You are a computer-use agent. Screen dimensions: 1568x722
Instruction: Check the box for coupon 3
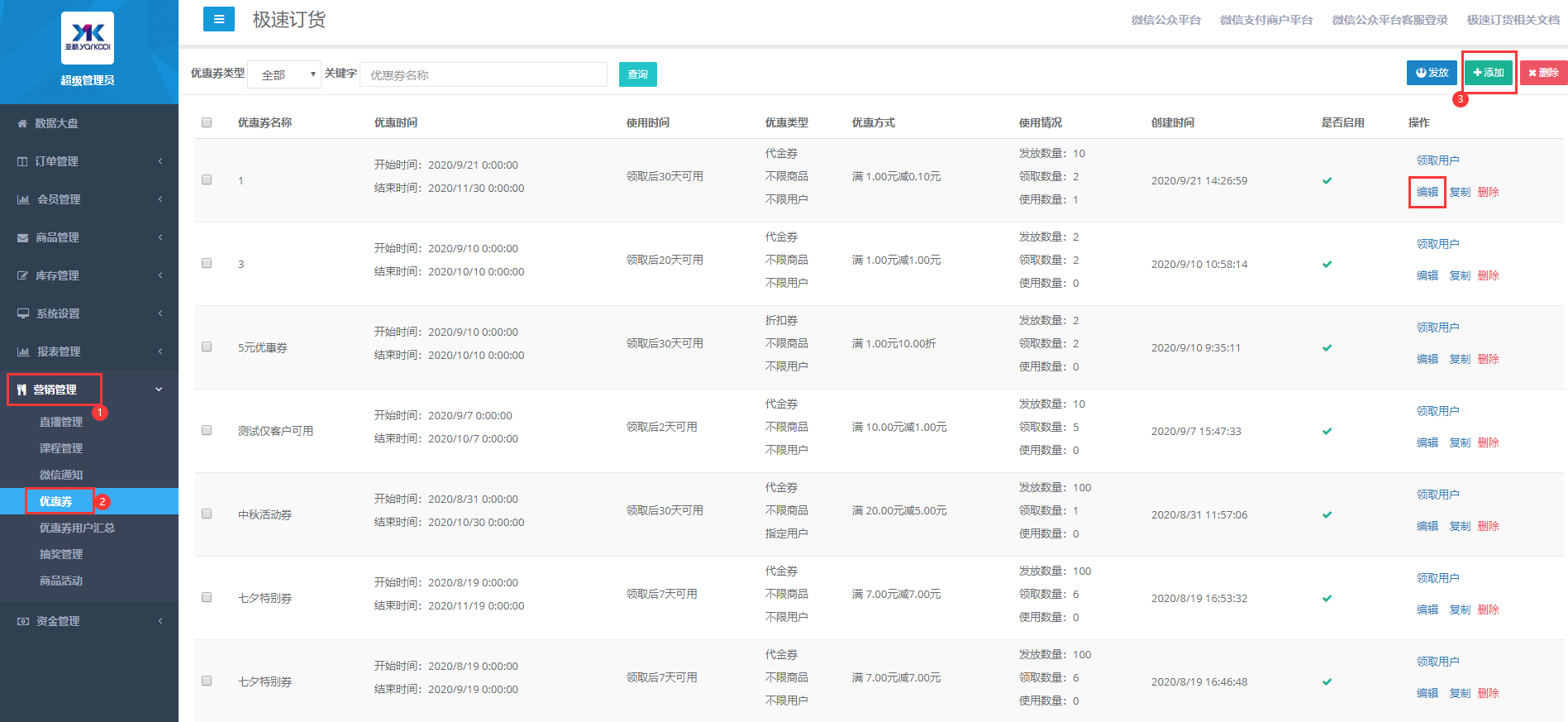(207, 263)
